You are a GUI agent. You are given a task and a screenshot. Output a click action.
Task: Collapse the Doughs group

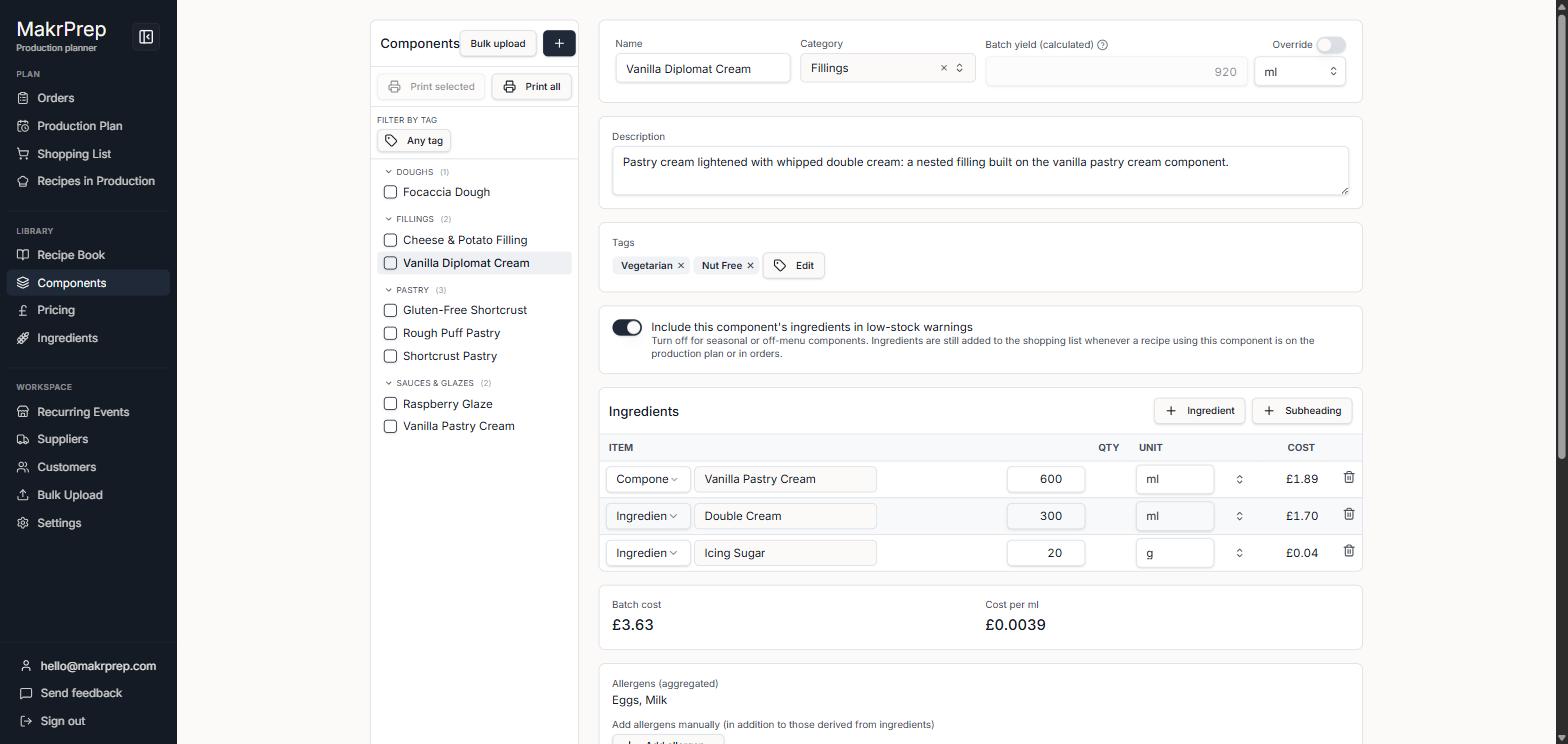point(389,172)
